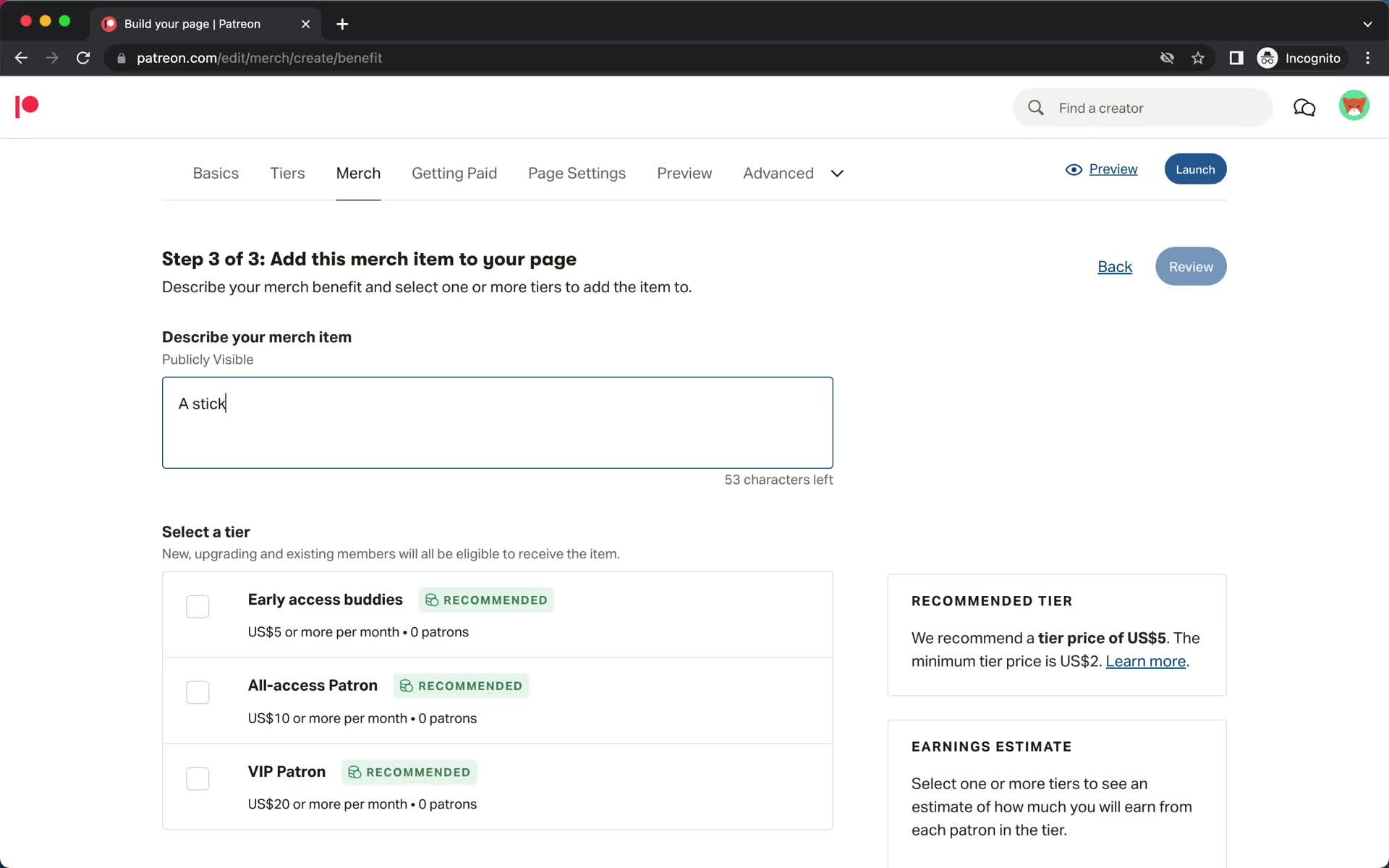
Task: Click the Launch button
Action: 1195,169
